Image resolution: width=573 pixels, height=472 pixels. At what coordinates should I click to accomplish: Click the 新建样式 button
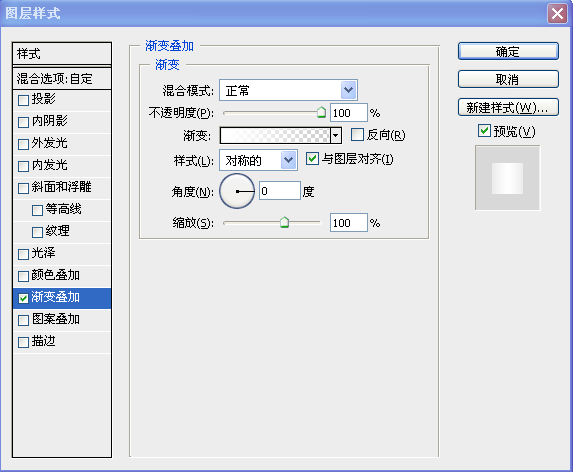pos(508,107)
